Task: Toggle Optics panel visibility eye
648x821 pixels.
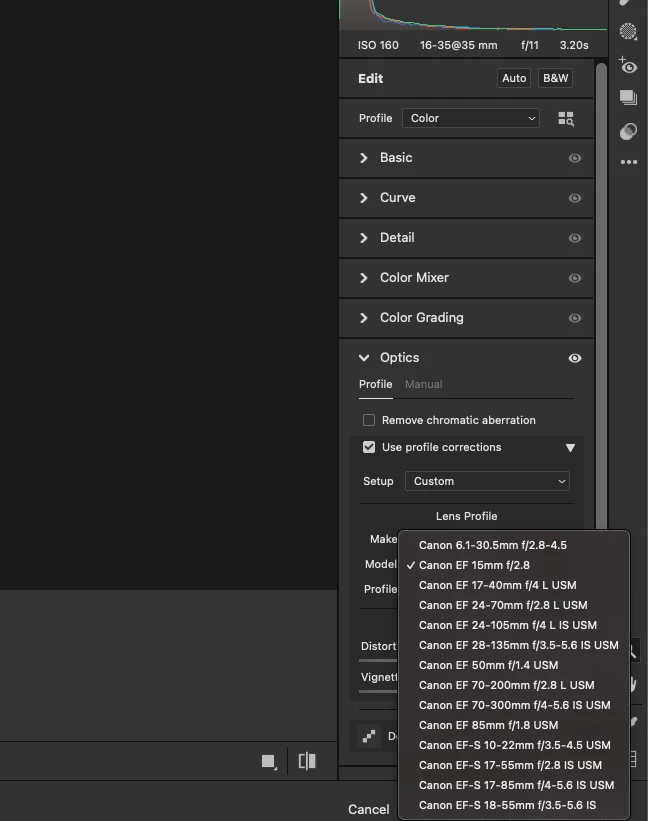Action: tap(575, 358)
